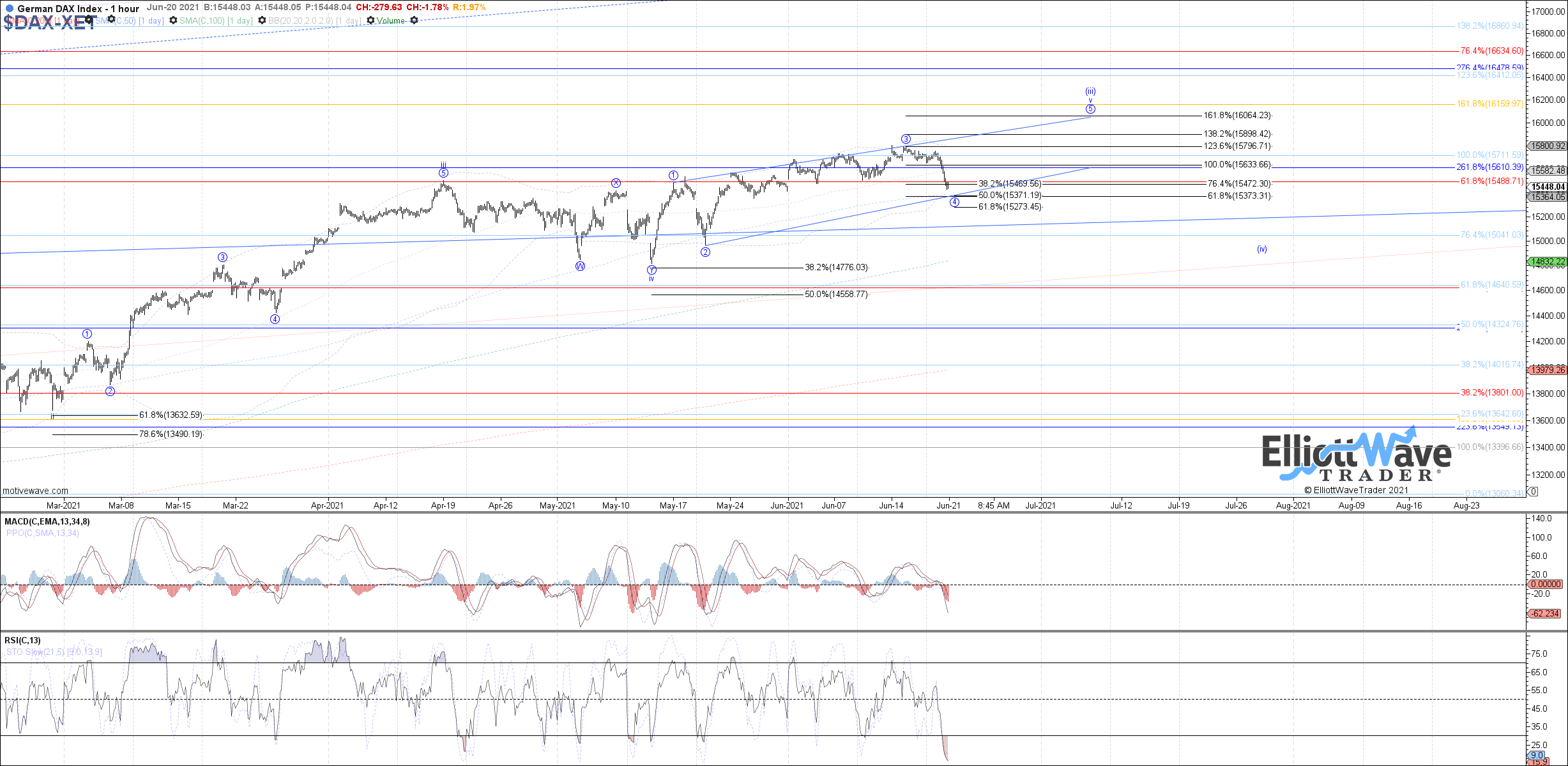Click the blue 9.0 tag on RSI axis
Viewport: 1568px width, 766px height.
(x=1537, y=755)
